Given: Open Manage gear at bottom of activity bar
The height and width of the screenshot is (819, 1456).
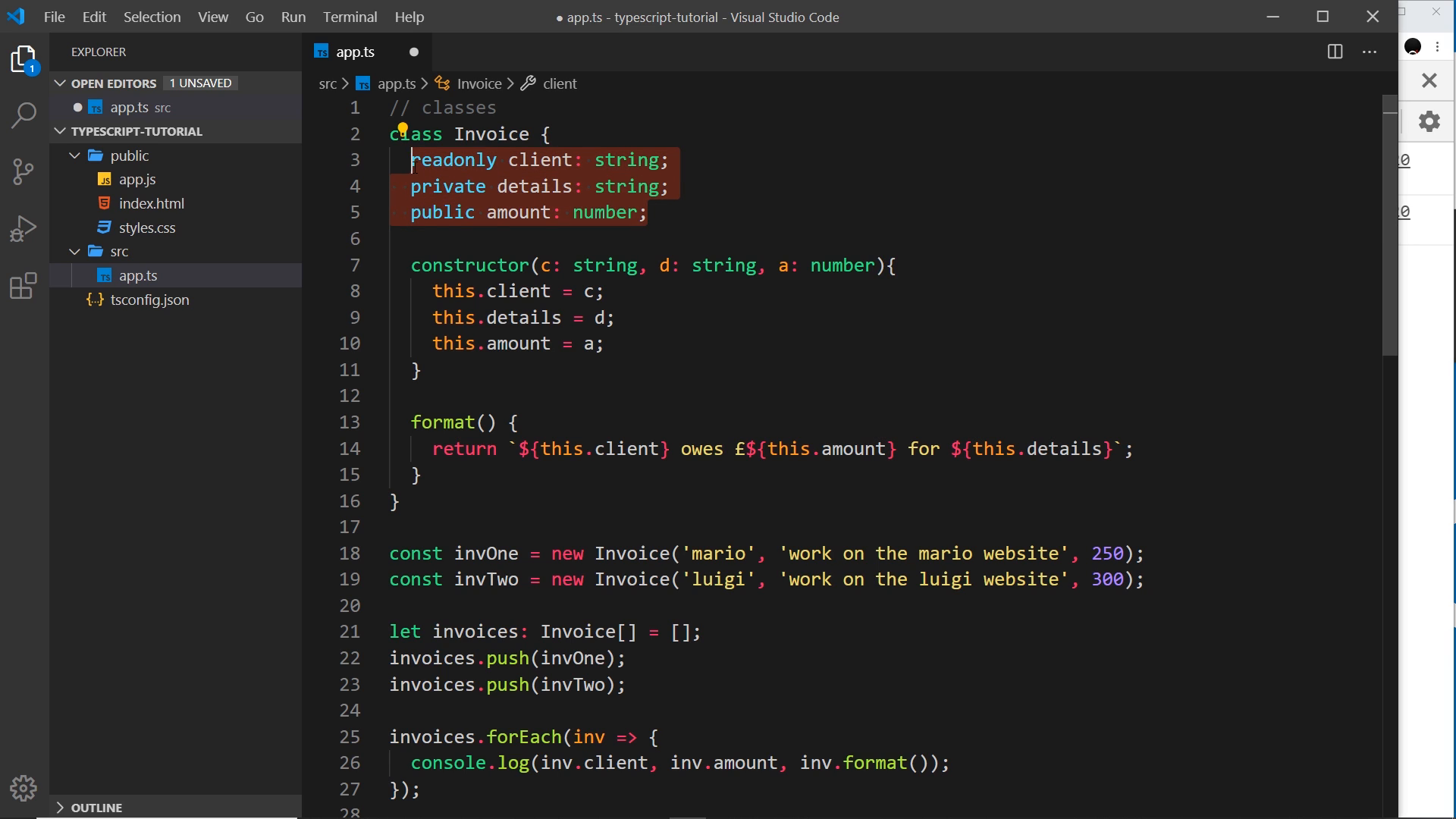Looking at the screenshot, I should point(24,789).
